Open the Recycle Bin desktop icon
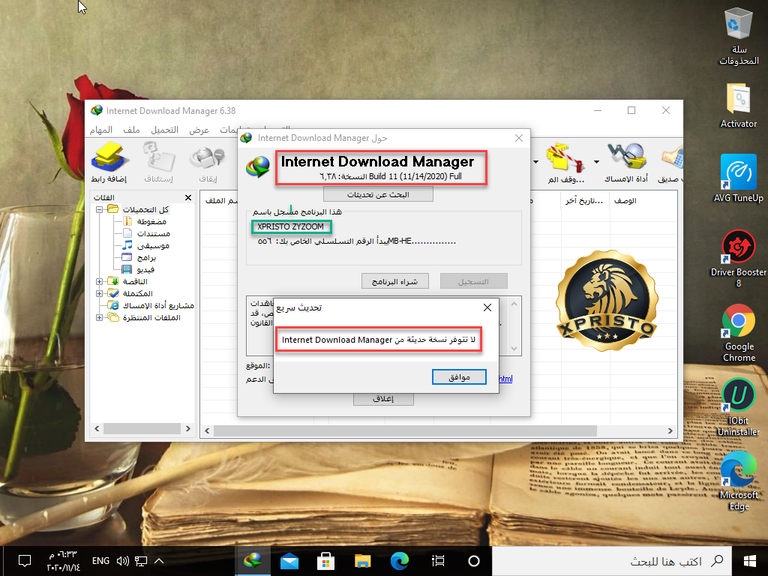The width and height of the screenshot is (768, 576). click(738, 35)
